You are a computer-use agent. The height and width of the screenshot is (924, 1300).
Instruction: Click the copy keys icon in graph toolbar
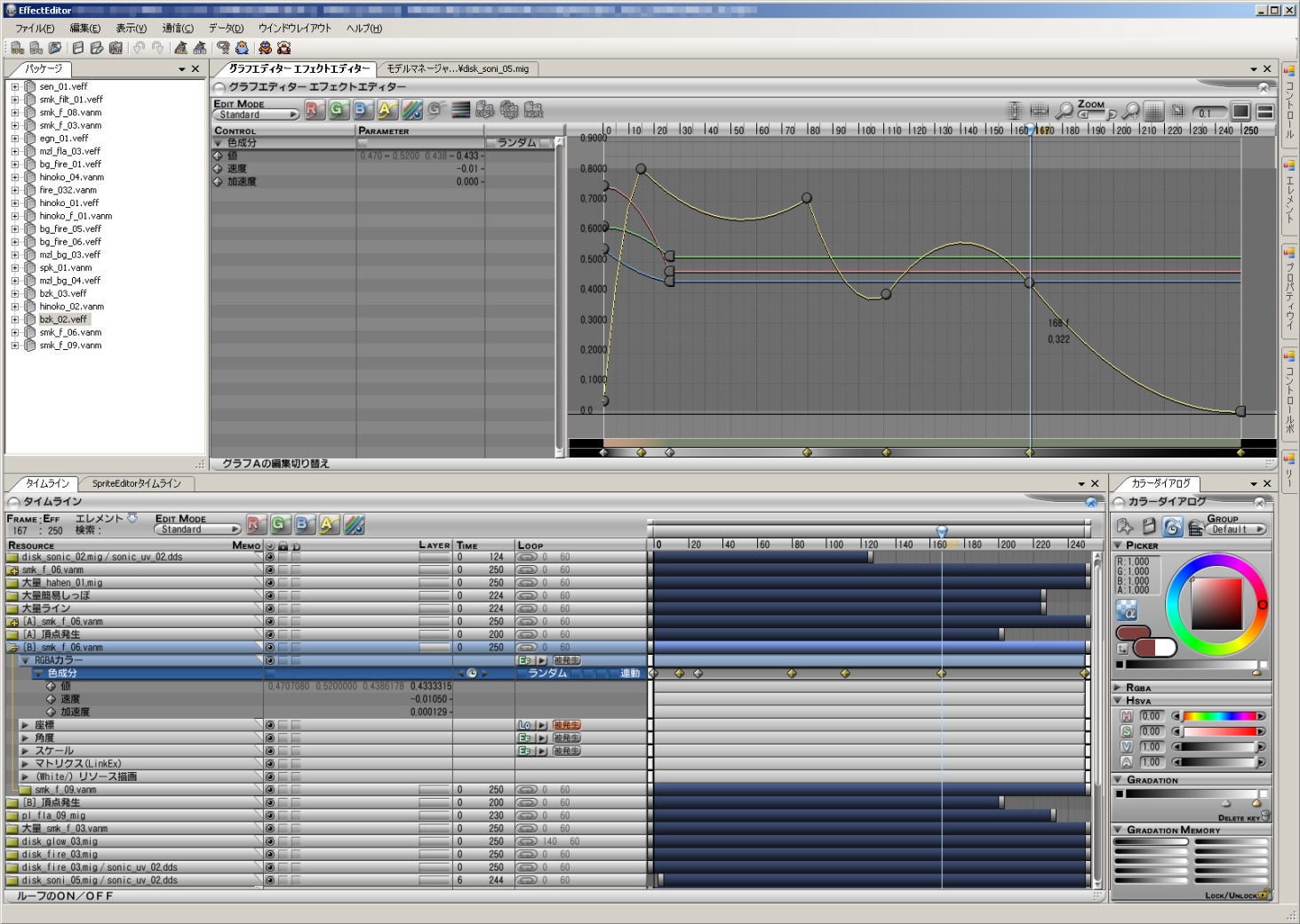(x=484, y=109)
